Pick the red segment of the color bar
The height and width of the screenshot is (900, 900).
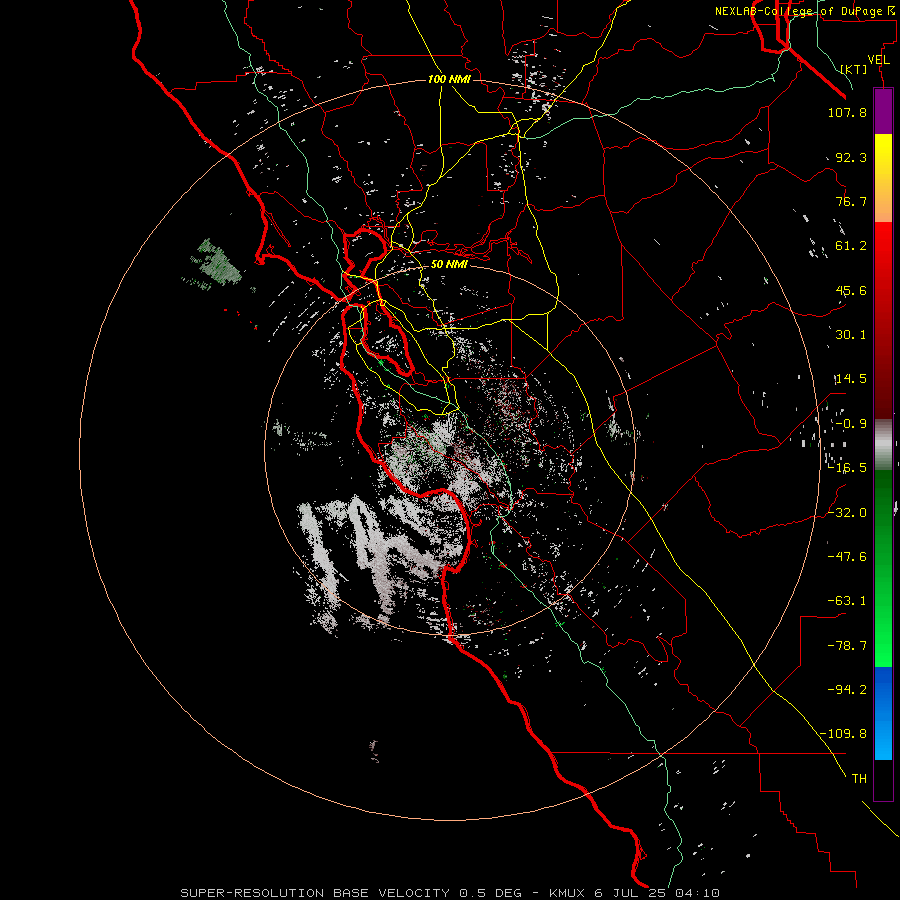[883, 320]
